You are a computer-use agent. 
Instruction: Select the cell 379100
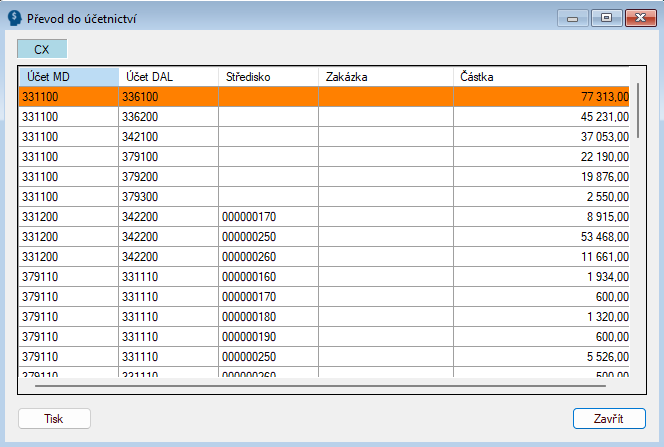click(169, 157)
